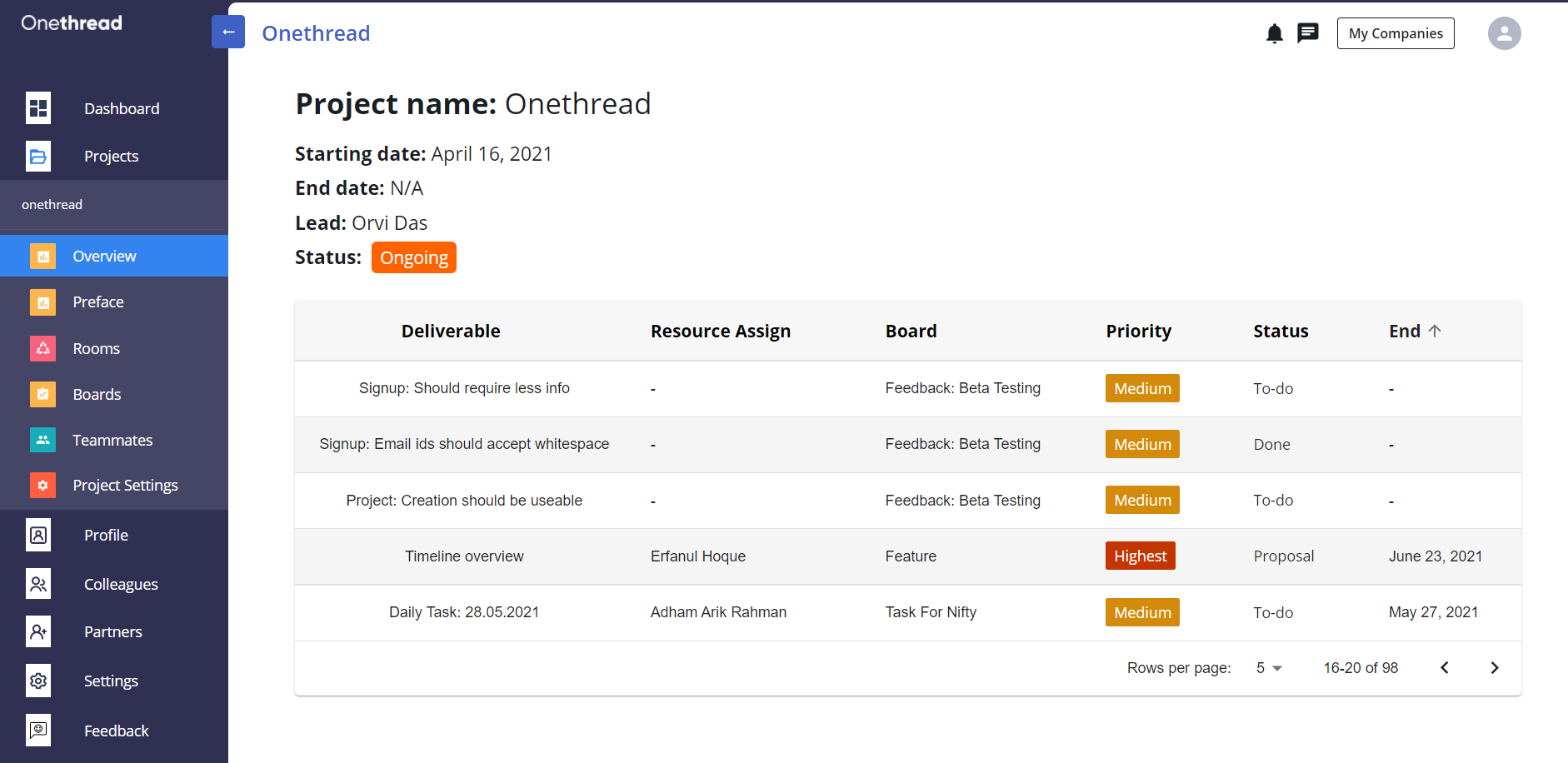The height and width of the screenshot is (763, 1568).
Task: Click the Teammates icon in sidebar
Action: tap(42, 440)
